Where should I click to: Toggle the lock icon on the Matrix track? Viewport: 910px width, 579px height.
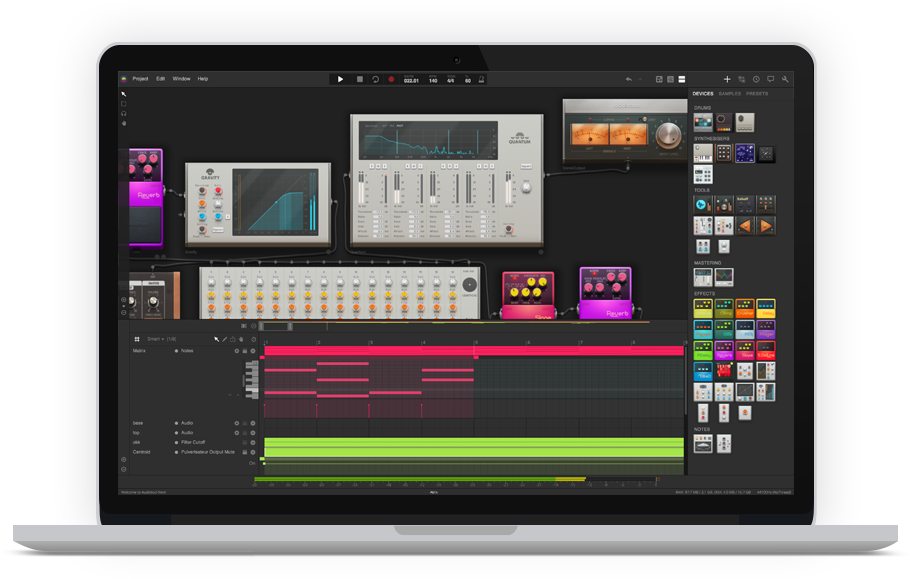(244, 350)
